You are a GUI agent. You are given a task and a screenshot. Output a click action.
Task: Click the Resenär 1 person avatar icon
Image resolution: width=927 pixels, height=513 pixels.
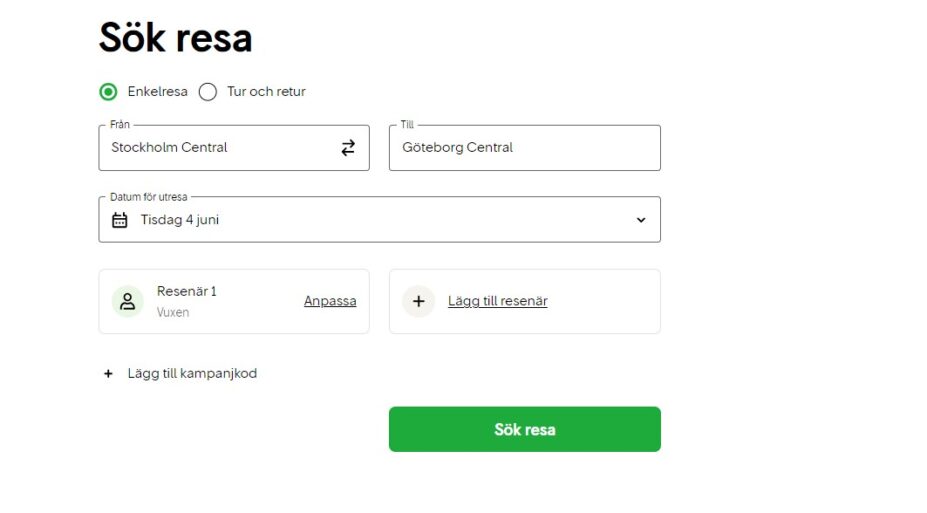pos(128,301)
